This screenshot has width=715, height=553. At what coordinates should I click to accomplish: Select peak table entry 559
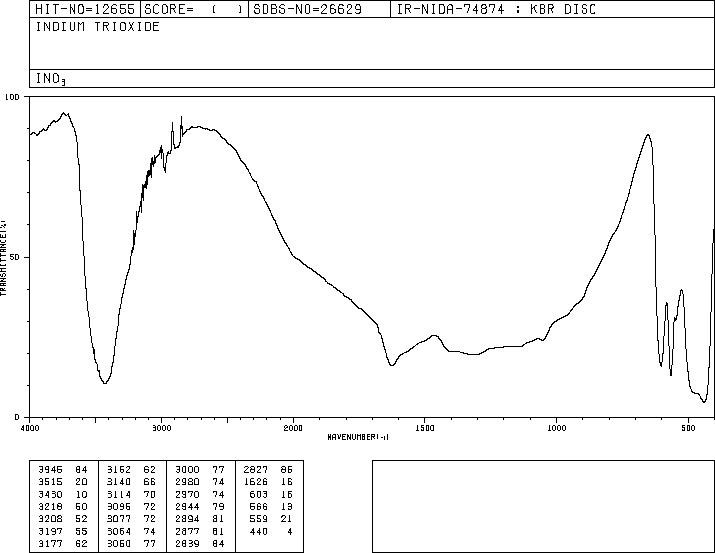[259, 519]
